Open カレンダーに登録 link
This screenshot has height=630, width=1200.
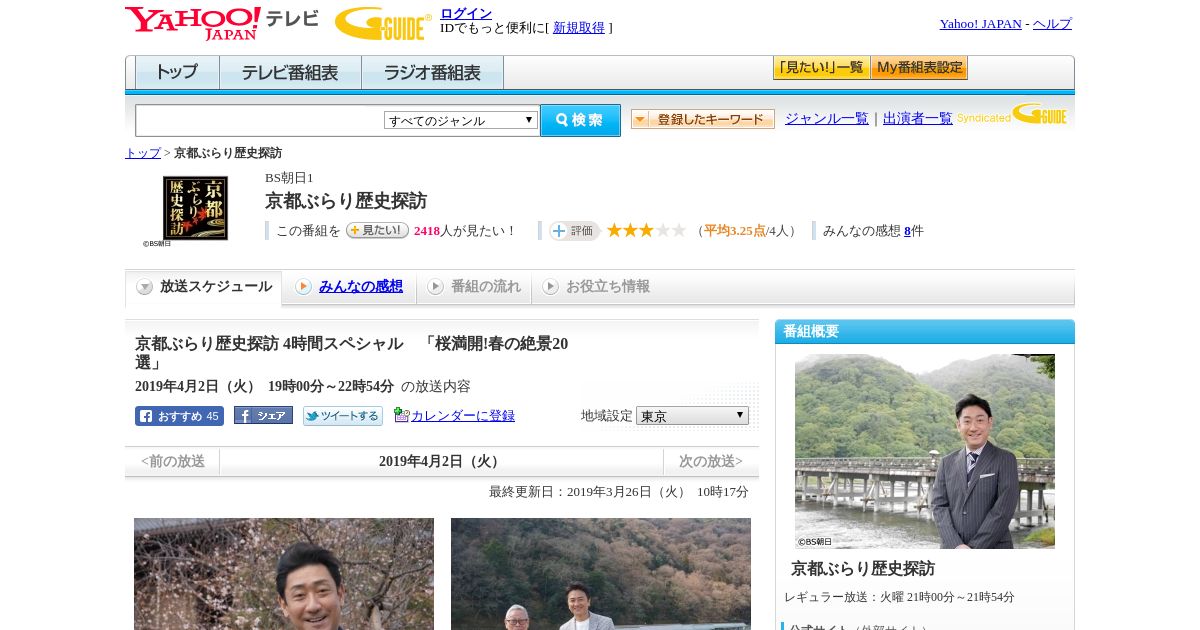(463, 415)
